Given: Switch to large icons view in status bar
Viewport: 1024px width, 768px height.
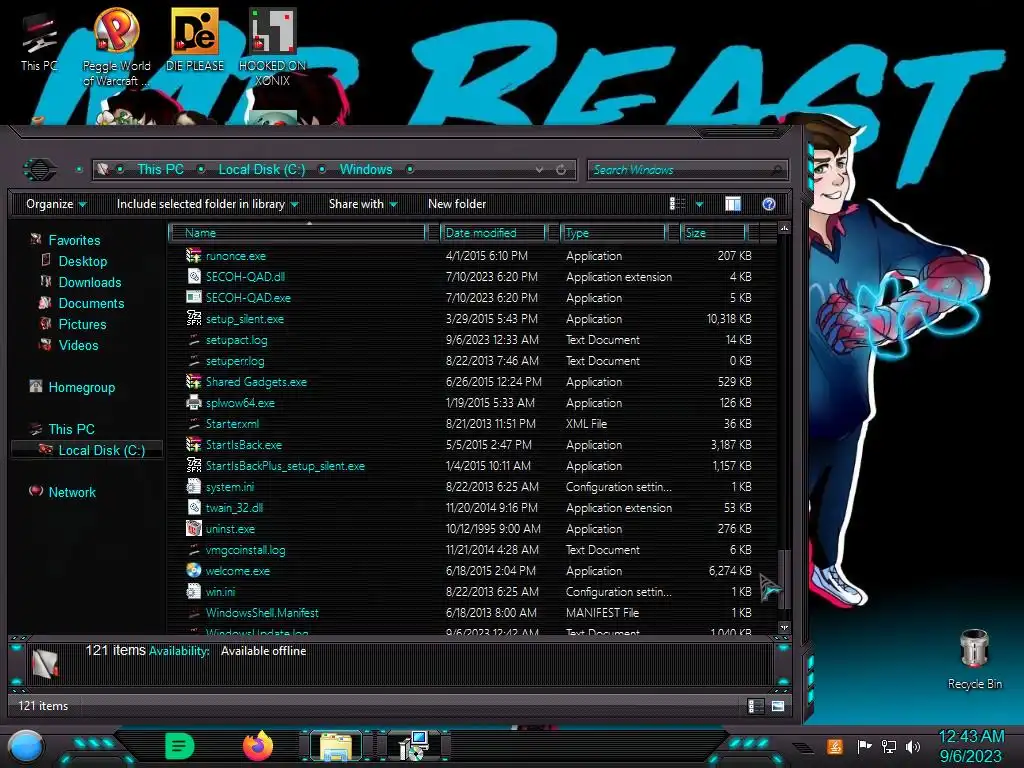Looking at the screenshot, I should coord(778,706).
